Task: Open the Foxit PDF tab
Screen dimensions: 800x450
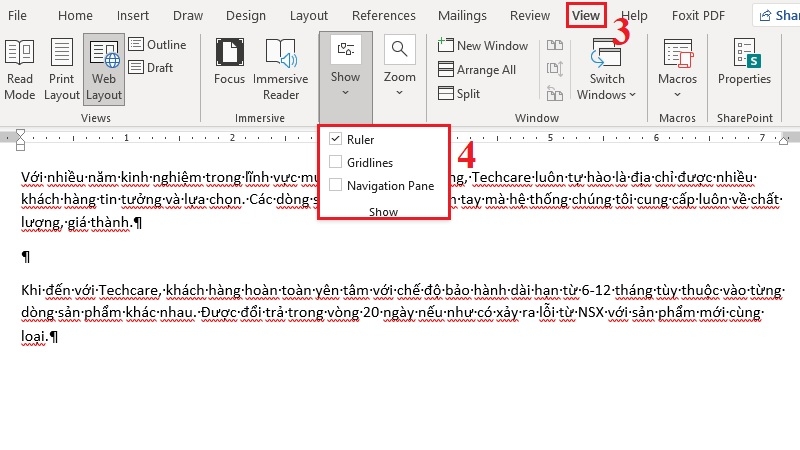Action: [698, 16]
